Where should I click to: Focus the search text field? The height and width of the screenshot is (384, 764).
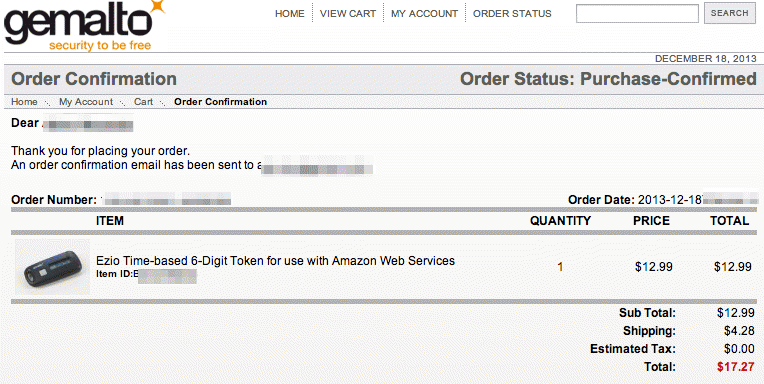pos(637,13)
